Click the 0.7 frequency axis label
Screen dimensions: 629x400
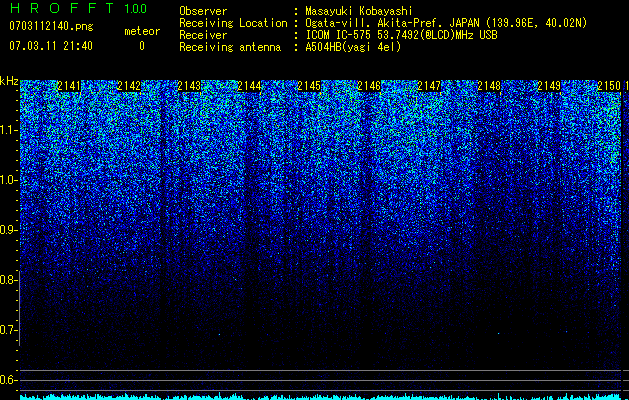pyautogui.click(x=7, y=330)
